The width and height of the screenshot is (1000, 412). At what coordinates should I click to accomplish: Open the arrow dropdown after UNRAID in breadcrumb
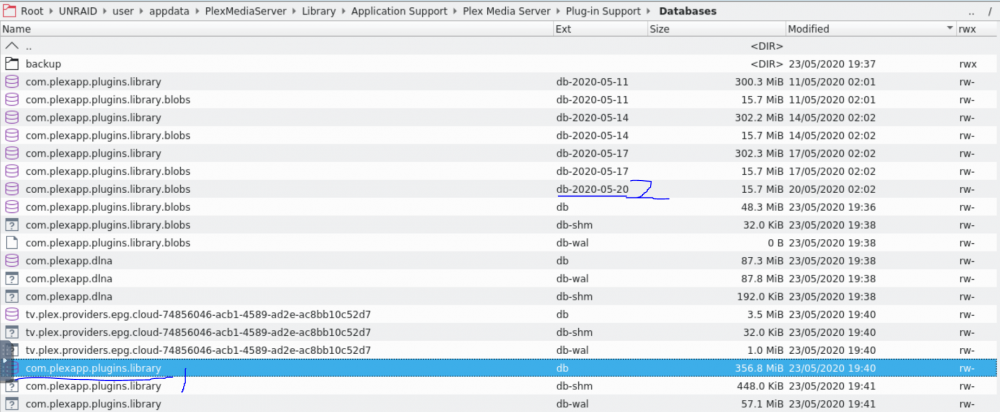click(105, 11)
